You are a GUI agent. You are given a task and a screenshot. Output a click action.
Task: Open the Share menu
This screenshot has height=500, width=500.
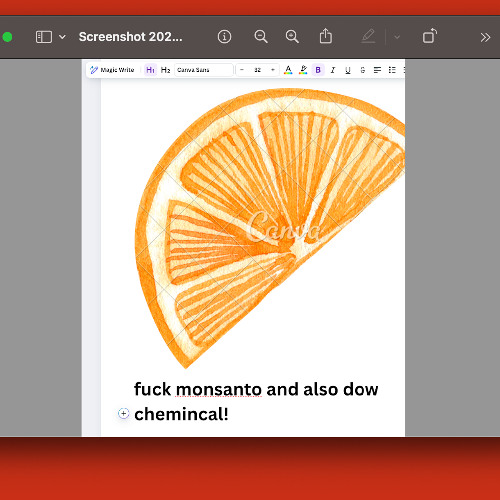tap(326, 36)
